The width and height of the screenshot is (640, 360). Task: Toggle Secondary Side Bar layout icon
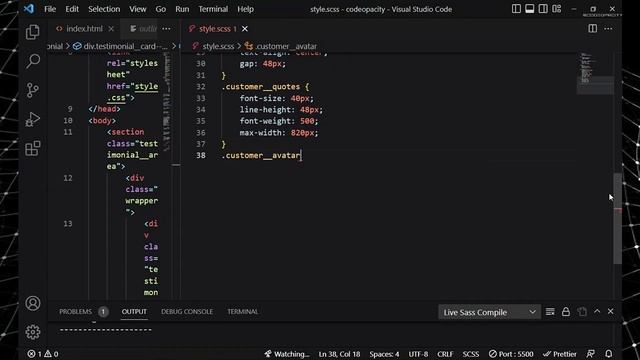click(543, 9)
